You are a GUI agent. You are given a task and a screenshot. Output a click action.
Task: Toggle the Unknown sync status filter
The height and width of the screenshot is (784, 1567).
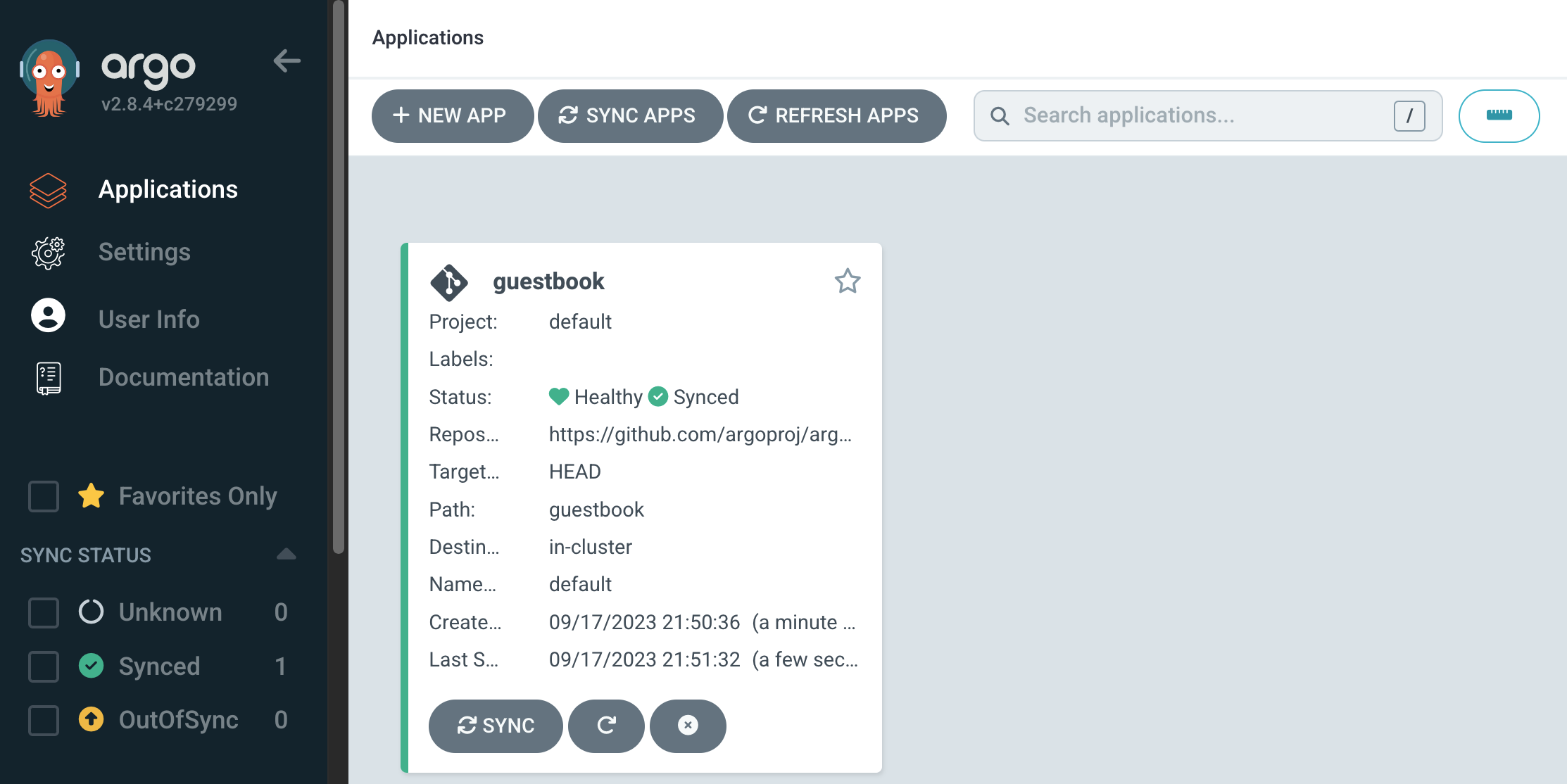pos(43,612)
